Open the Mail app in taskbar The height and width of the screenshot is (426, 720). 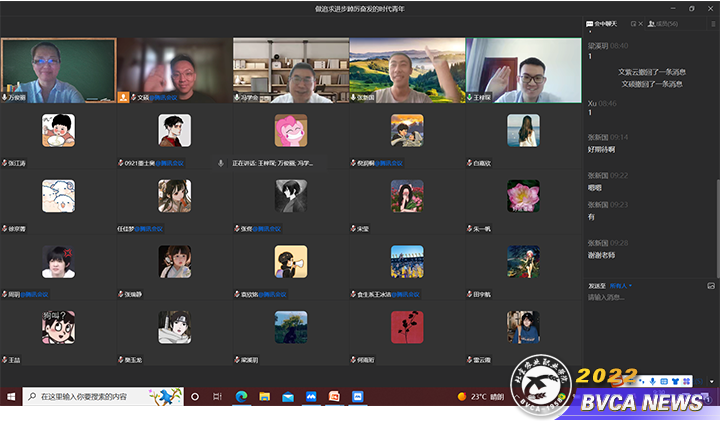point(288,397)
